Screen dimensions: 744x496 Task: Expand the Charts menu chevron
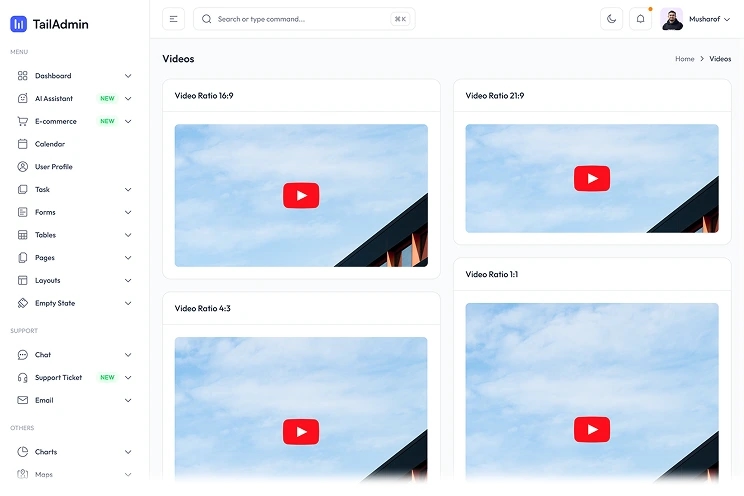[x=128, y=452]
